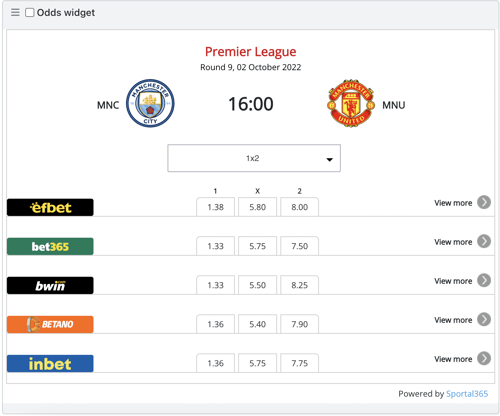The image size is (500, 416).
Task: Select bet365 draw odds 5.75
Action: point(257,246)
